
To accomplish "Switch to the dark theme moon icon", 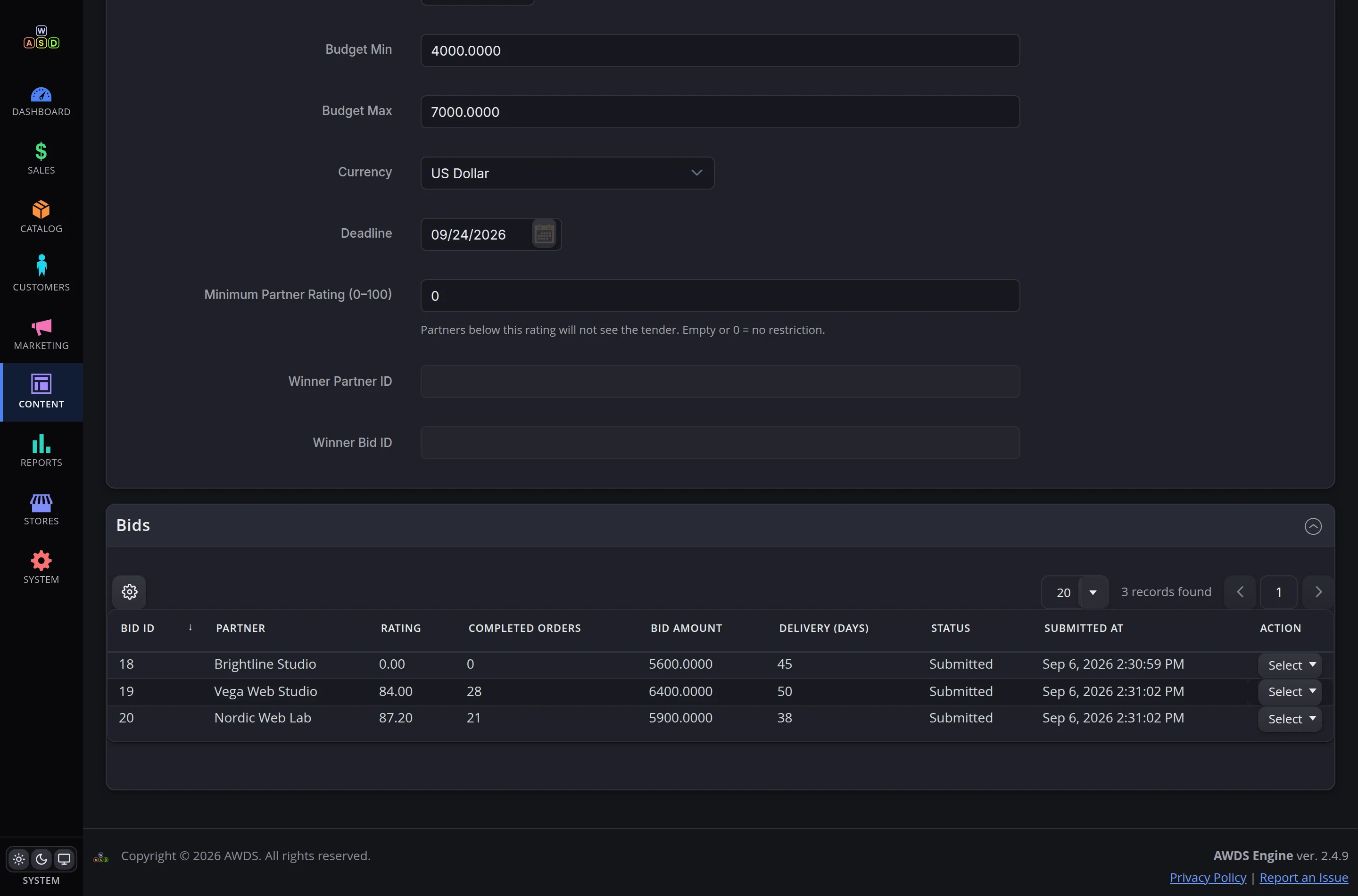I will point(41,859).
